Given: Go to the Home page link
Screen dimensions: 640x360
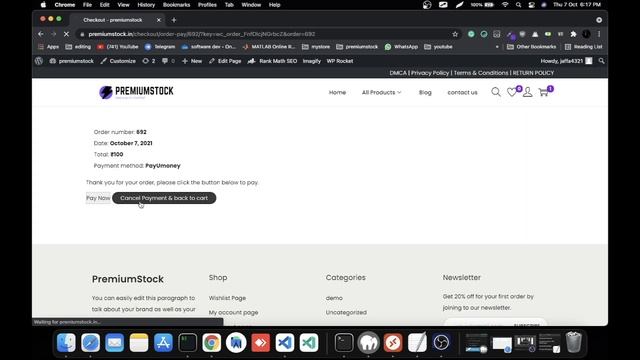Looking at the screenshot, I should coord(337,93).
